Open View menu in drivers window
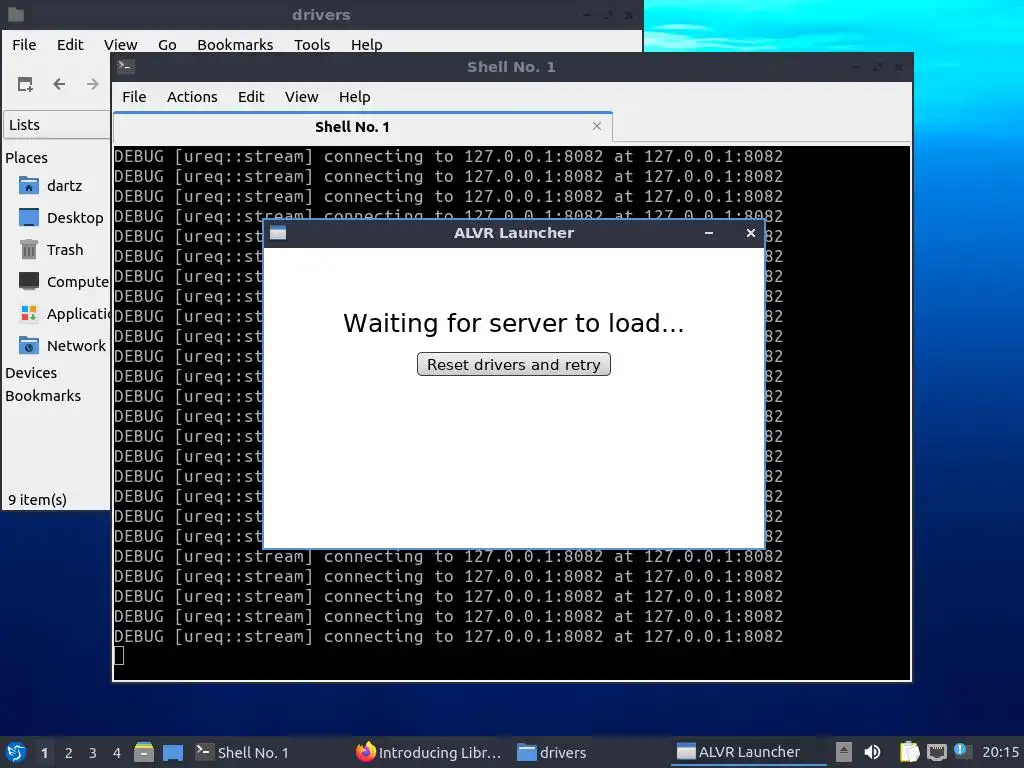The image size is (1024, 768). [120, 44]
